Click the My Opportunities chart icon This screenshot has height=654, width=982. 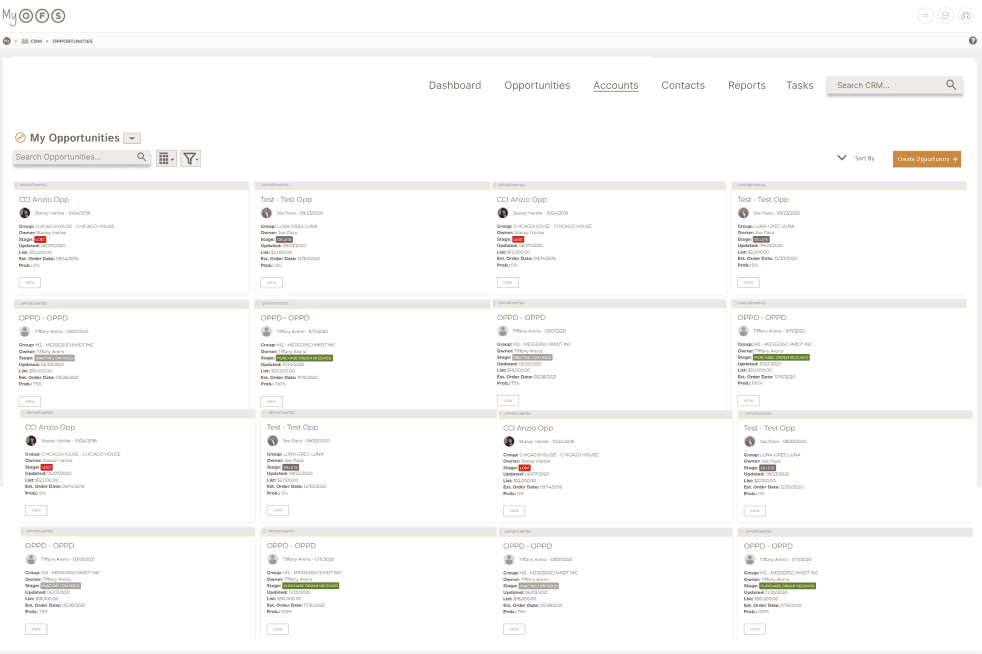click(20, 138)
